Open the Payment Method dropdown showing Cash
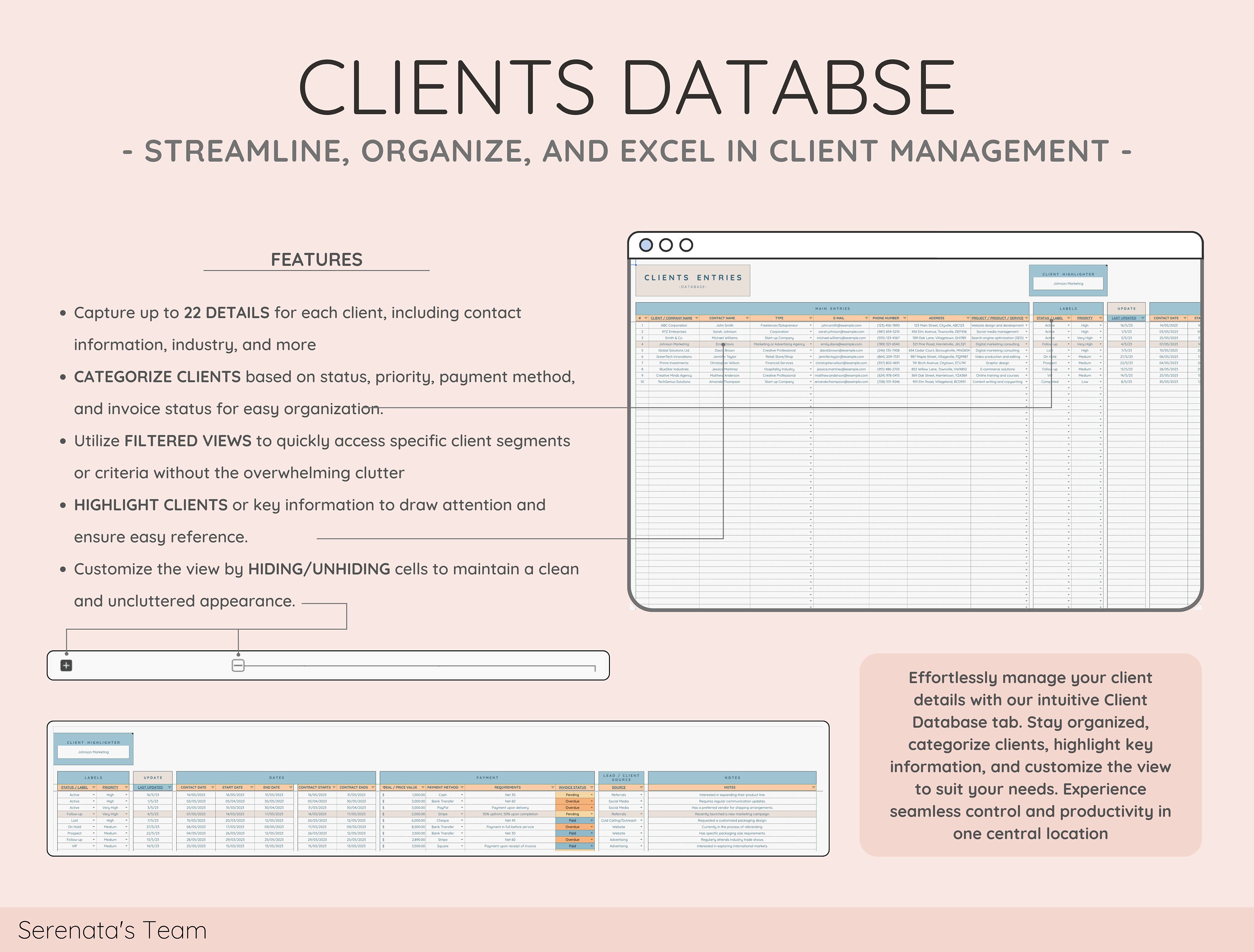 tap(461, 795)
